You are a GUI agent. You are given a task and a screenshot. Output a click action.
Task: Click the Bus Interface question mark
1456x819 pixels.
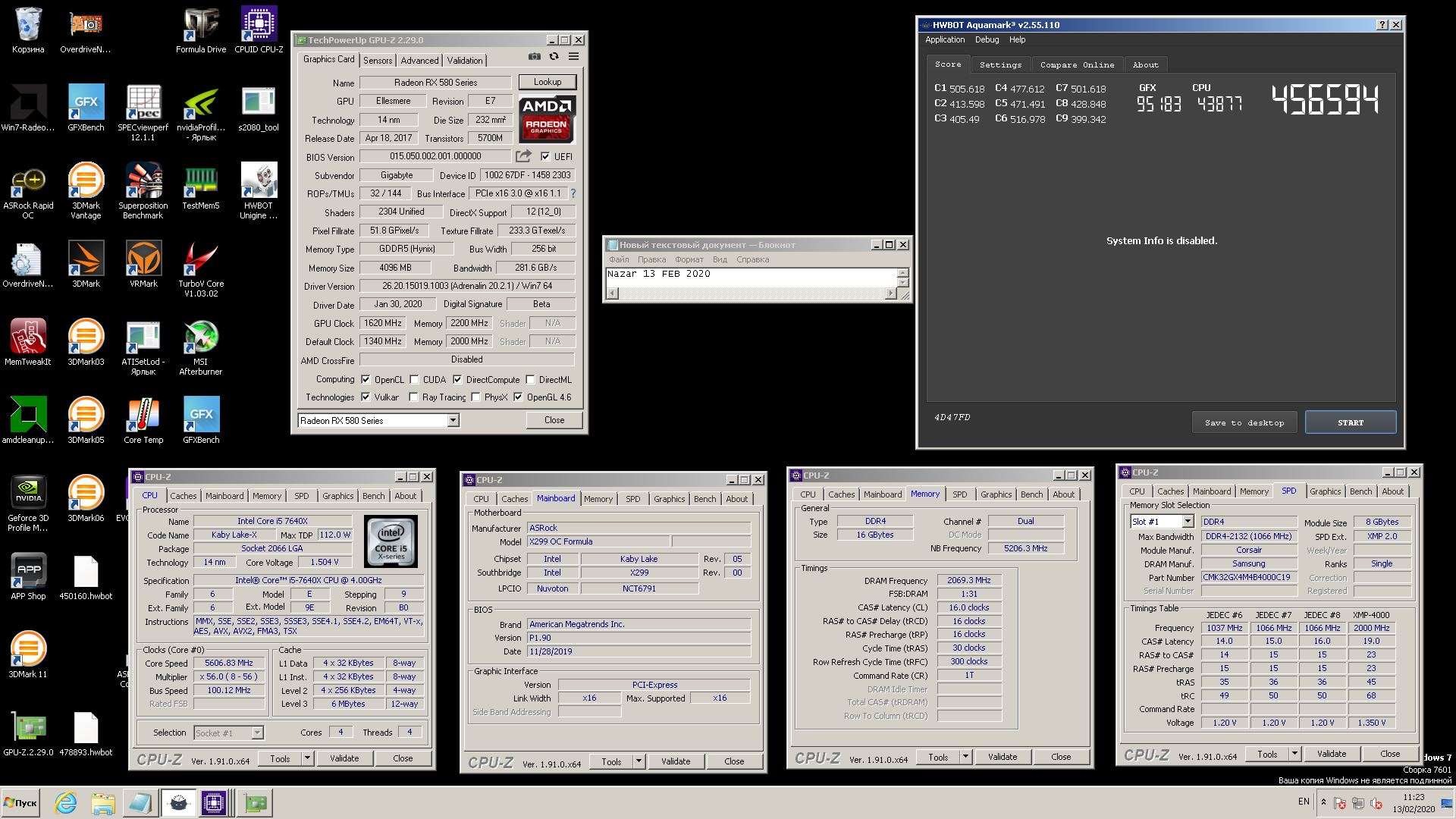pyautogui.click(x=573, y=193)
